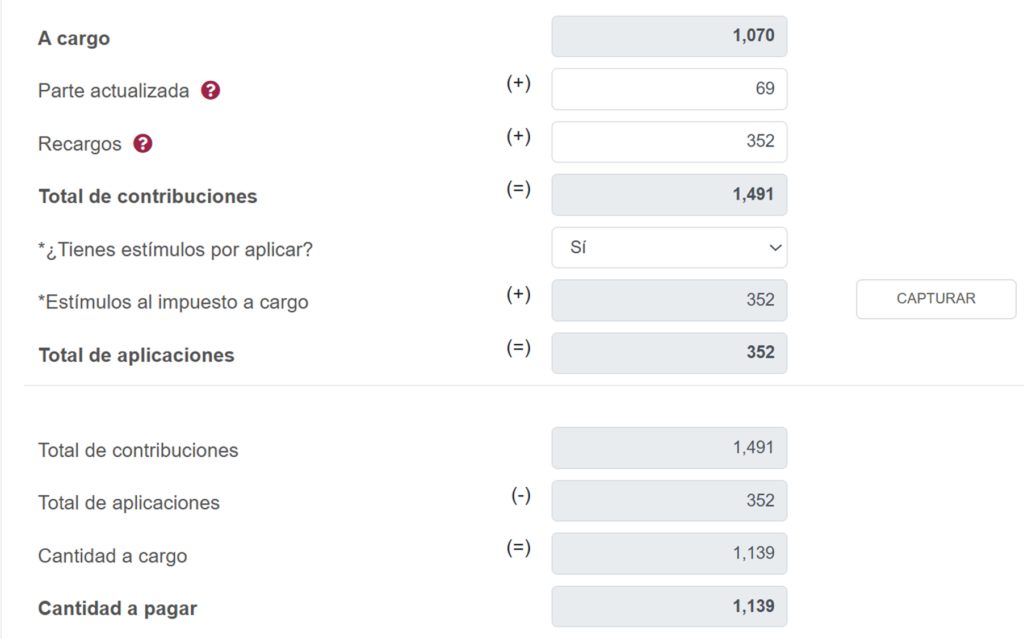Select the Cantidad a cargo field showing 1,139

(669, 554)
